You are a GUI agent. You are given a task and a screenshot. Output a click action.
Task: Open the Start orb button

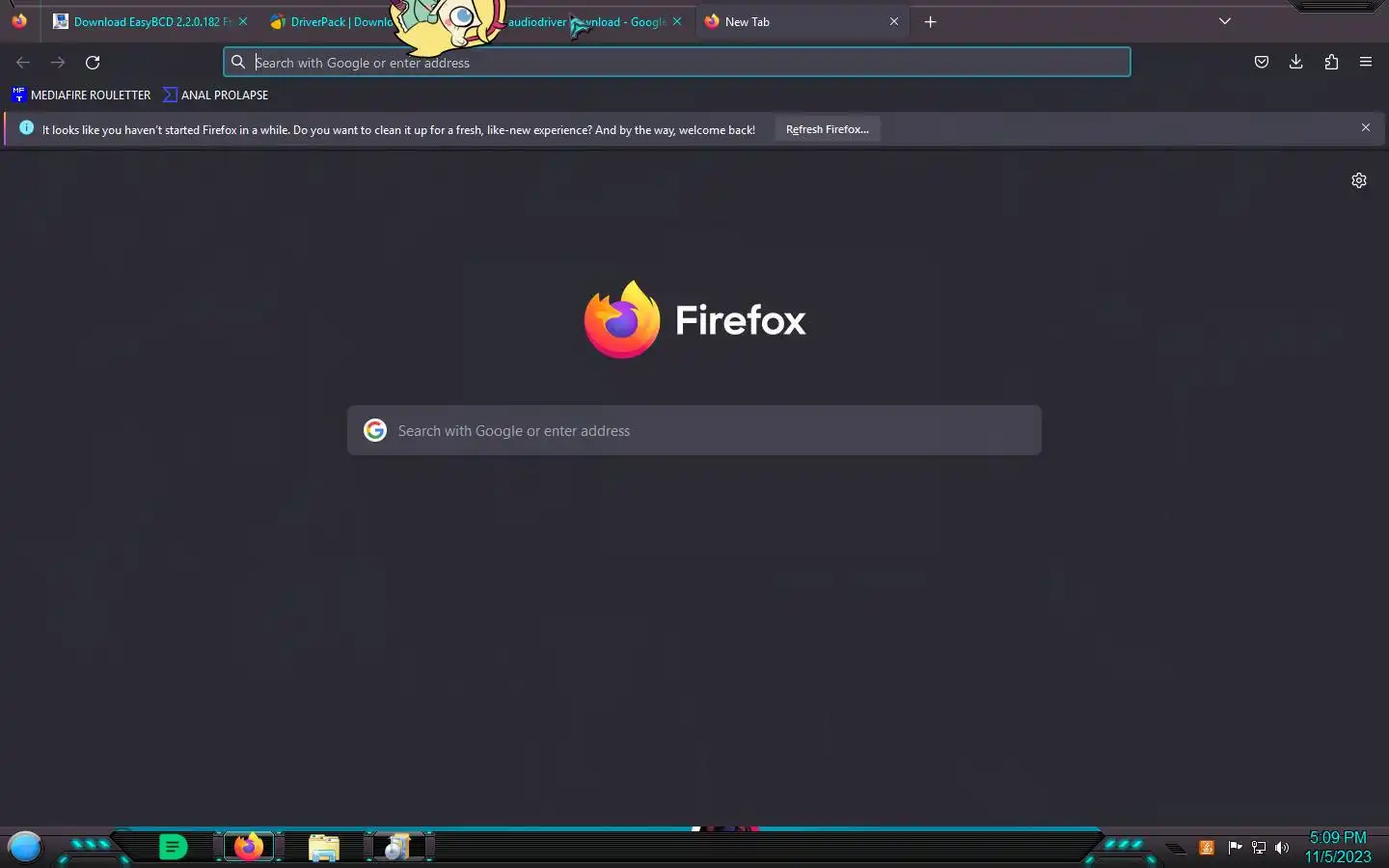(25, 847)
